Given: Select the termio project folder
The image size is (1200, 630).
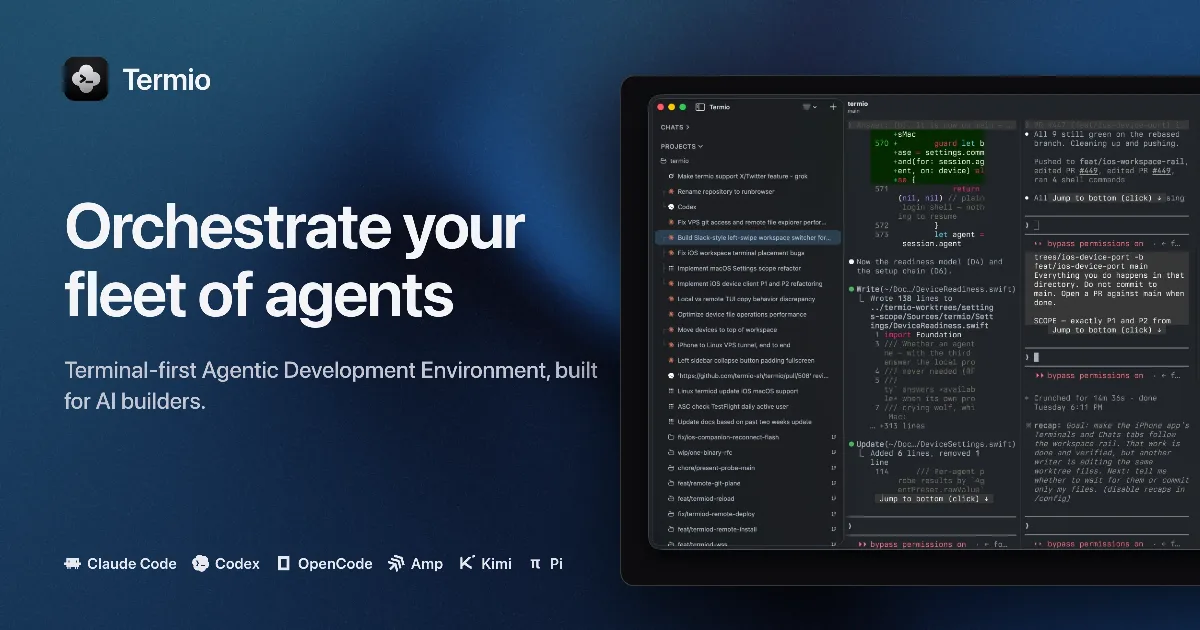Looking at the screenshot, I should point(675,161).
